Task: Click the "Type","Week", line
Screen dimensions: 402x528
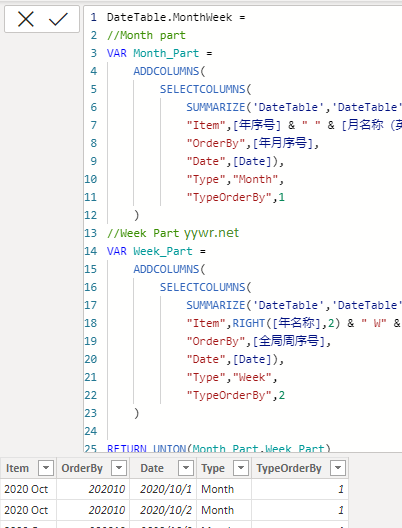Action: point(232,377)
